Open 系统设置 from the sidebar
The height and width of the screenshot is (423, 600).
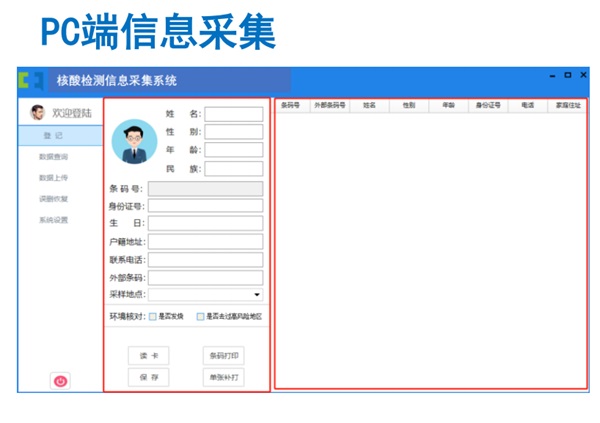pos(53,220)
